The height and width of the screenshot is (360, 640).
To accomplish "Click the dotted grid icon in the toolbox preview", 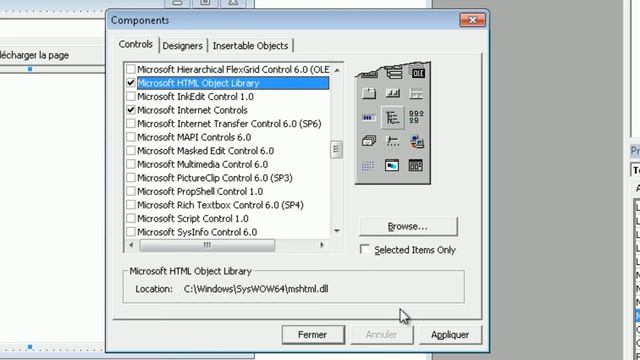I will (x=368, y=165).
